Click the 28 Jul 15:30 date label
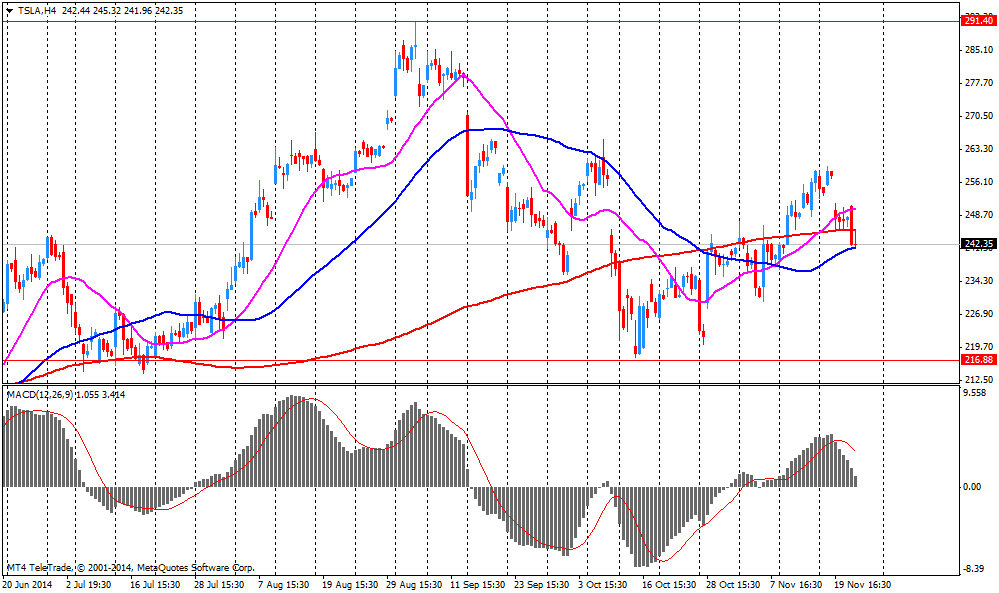This screenshot has height=593, width=999. (219, 585)
